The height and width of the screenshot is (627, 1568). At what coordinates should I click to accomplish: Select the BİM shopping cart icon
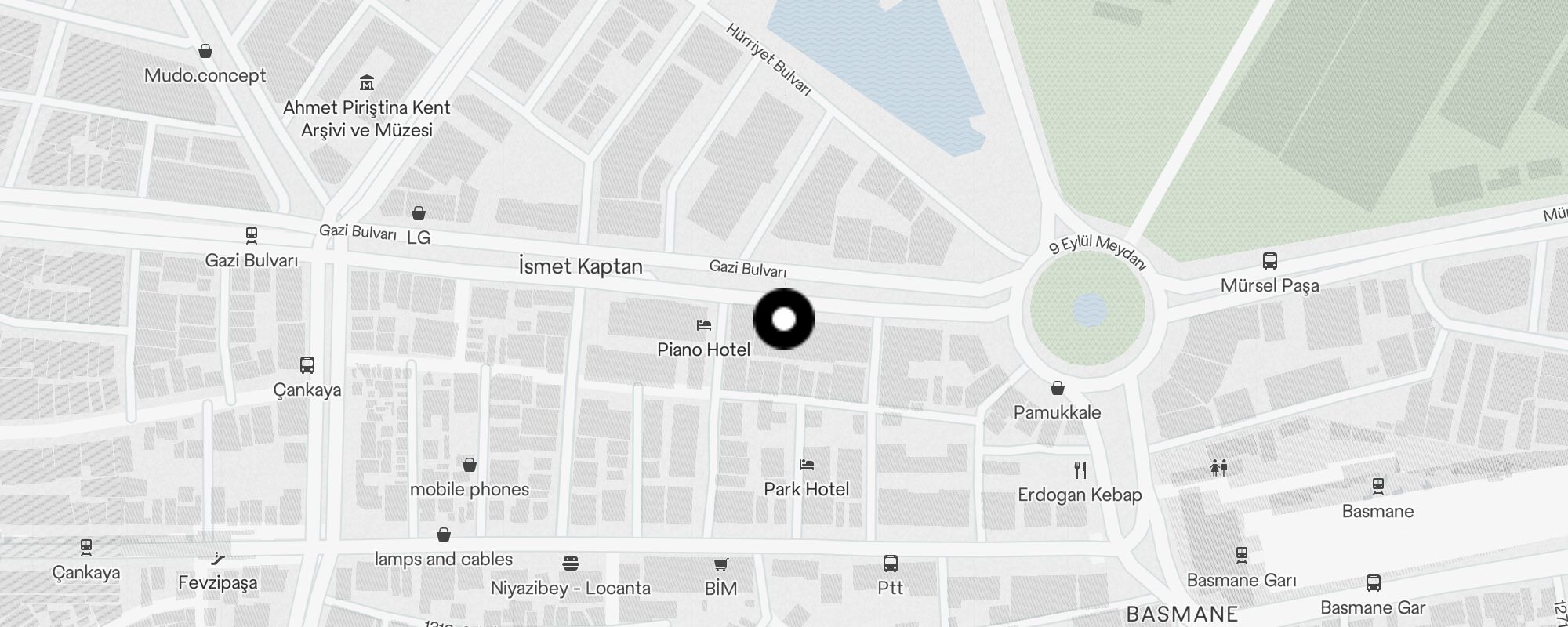tap(721, 564)
